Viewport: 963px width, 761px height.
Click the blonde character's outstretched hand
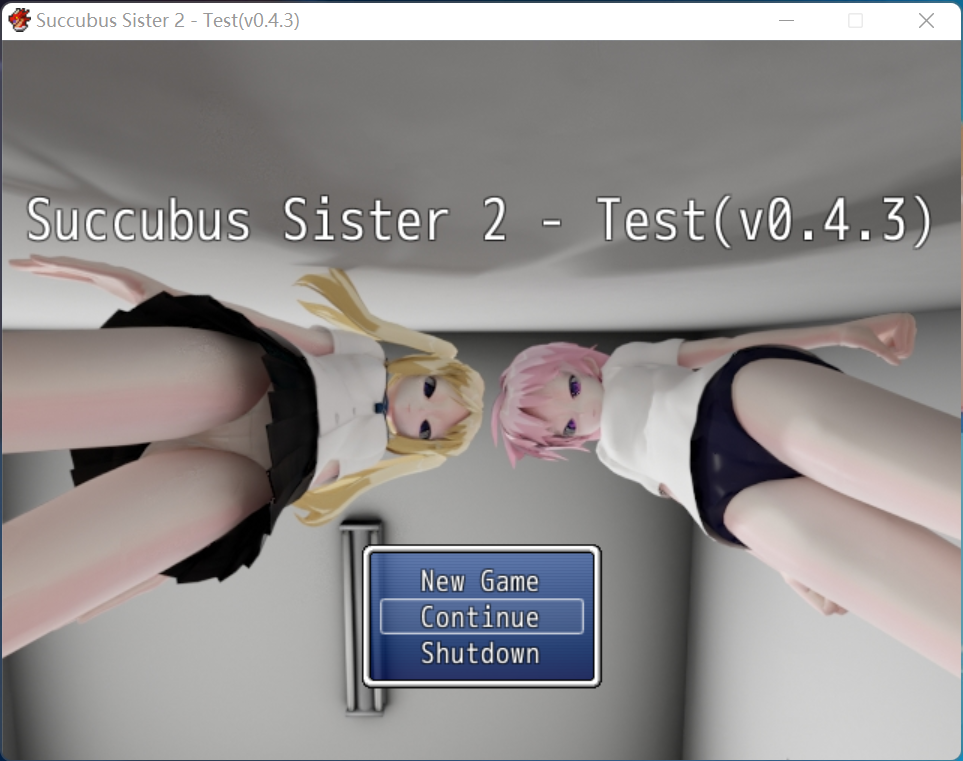click(40, 267)
